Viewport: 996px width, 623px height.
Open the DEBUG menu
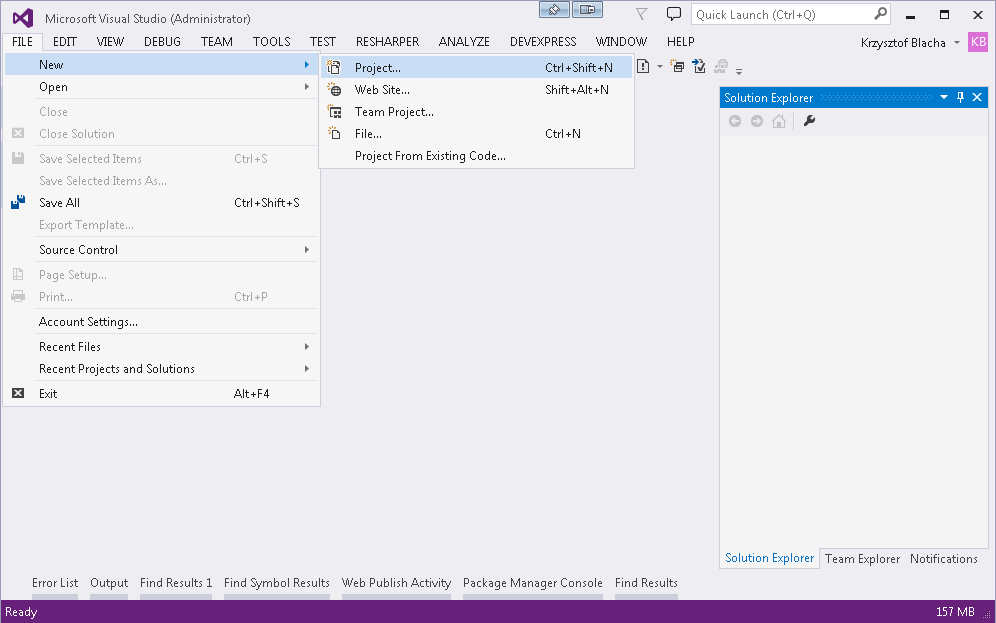tap(162, 42)
